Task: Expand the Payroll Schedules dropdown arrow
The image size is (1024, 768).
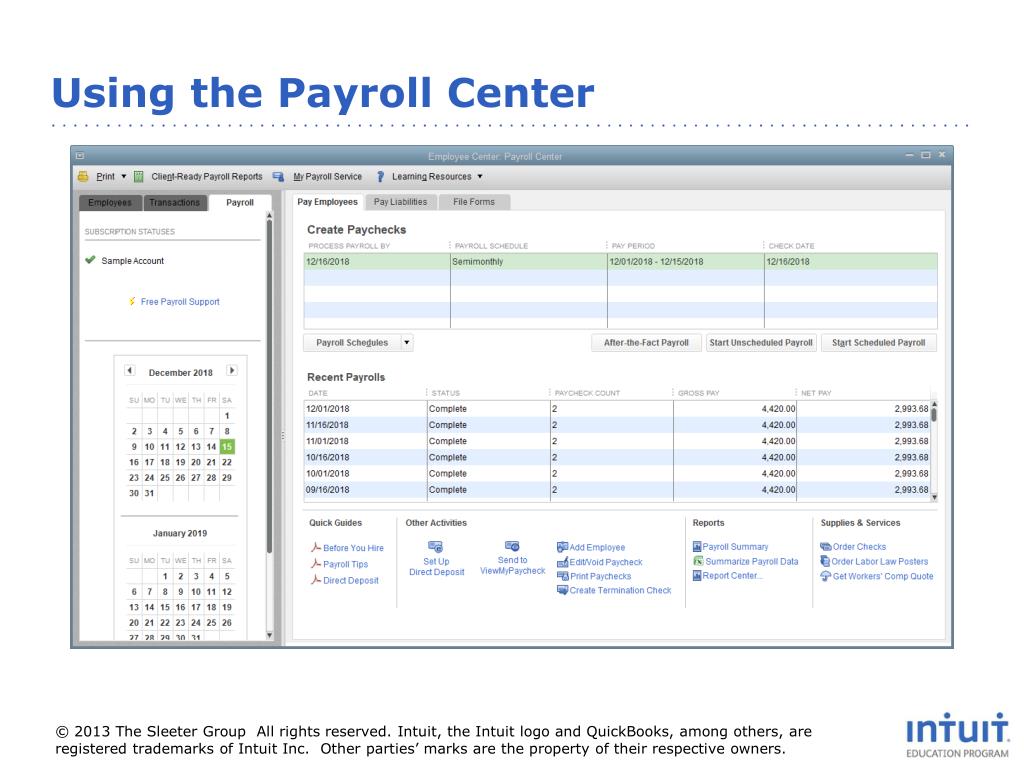Action: (407, 342)
